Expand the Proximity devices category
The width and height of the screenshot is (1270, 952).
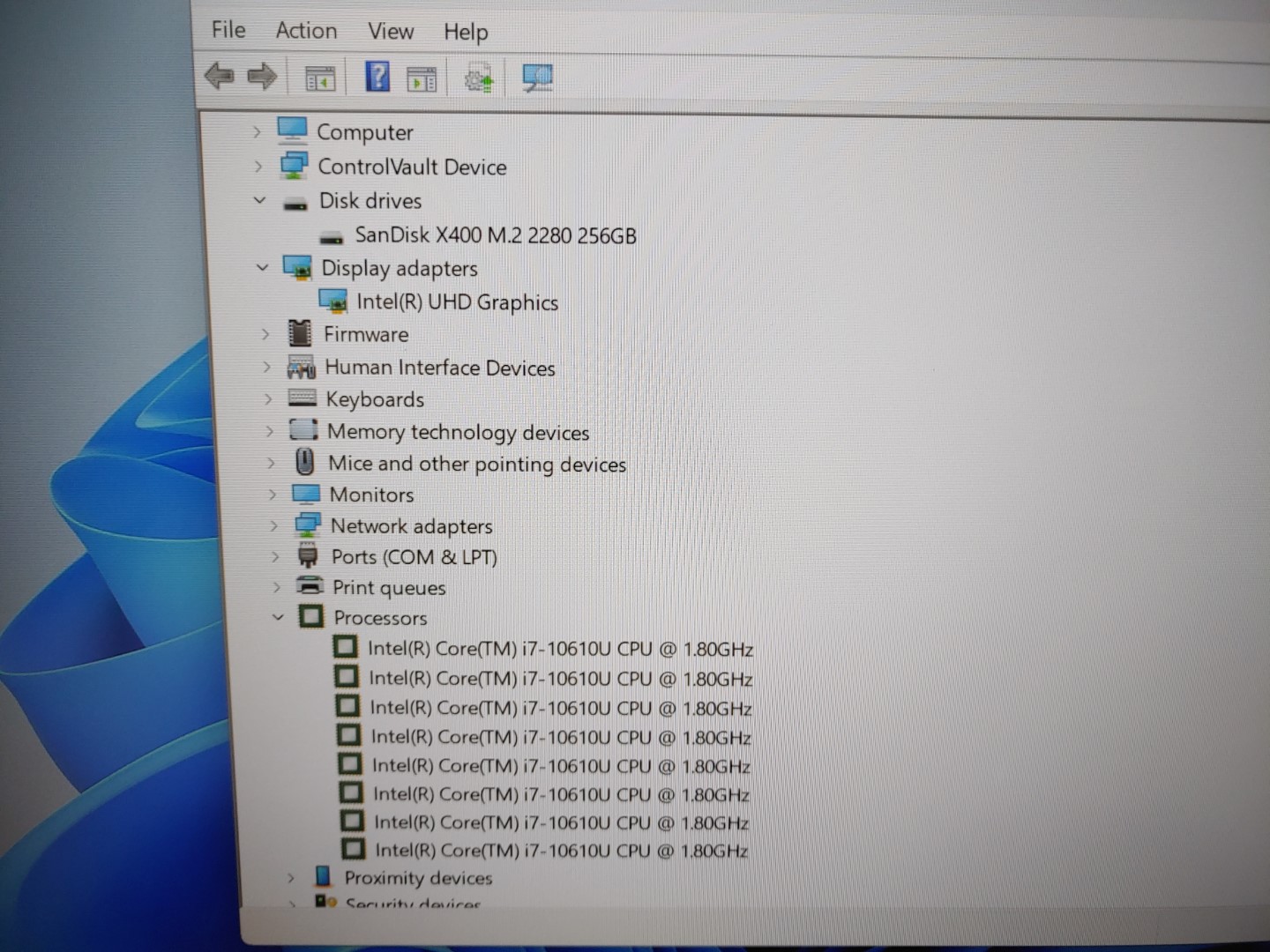point(290,878)
